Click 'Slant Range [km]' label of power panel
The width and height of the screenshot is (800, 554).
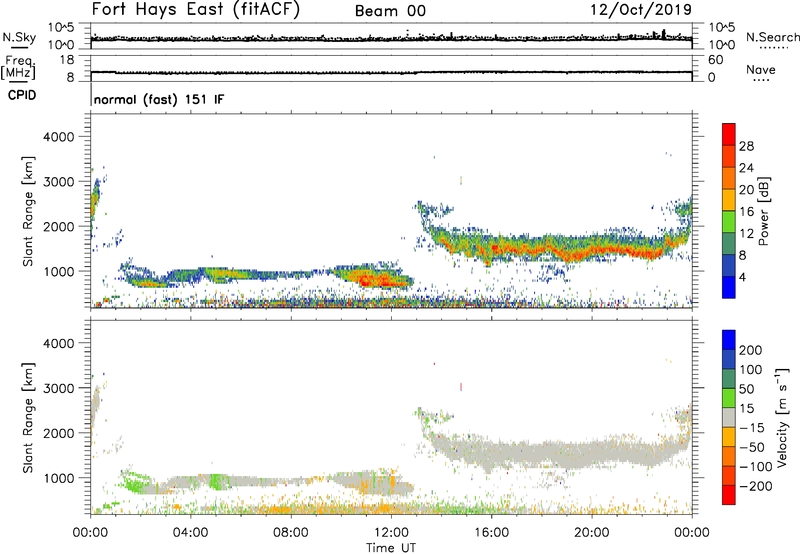pos(28,211)
